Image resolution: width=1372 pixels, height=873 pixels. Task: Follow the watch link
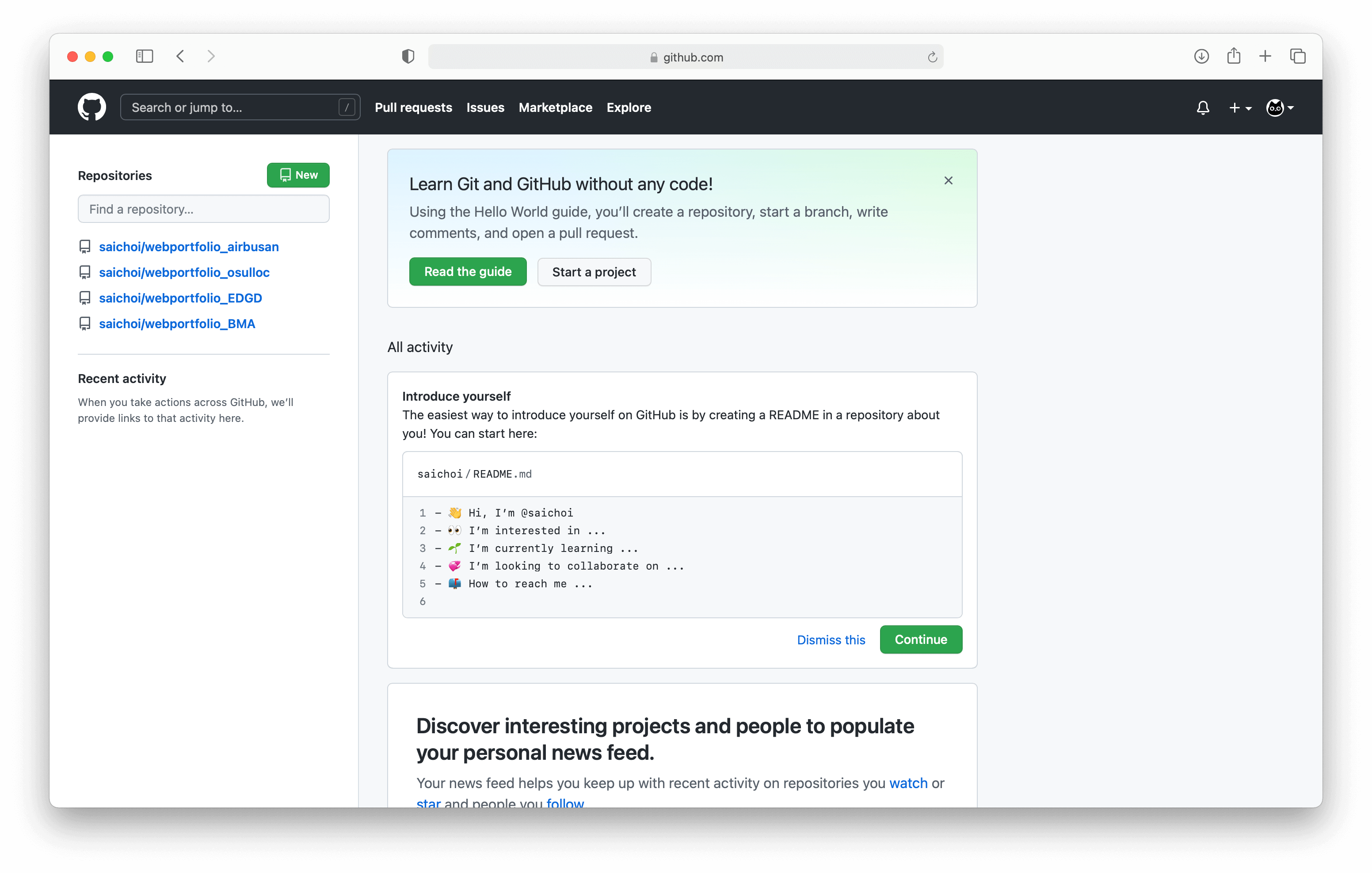[x=908, y=784]
